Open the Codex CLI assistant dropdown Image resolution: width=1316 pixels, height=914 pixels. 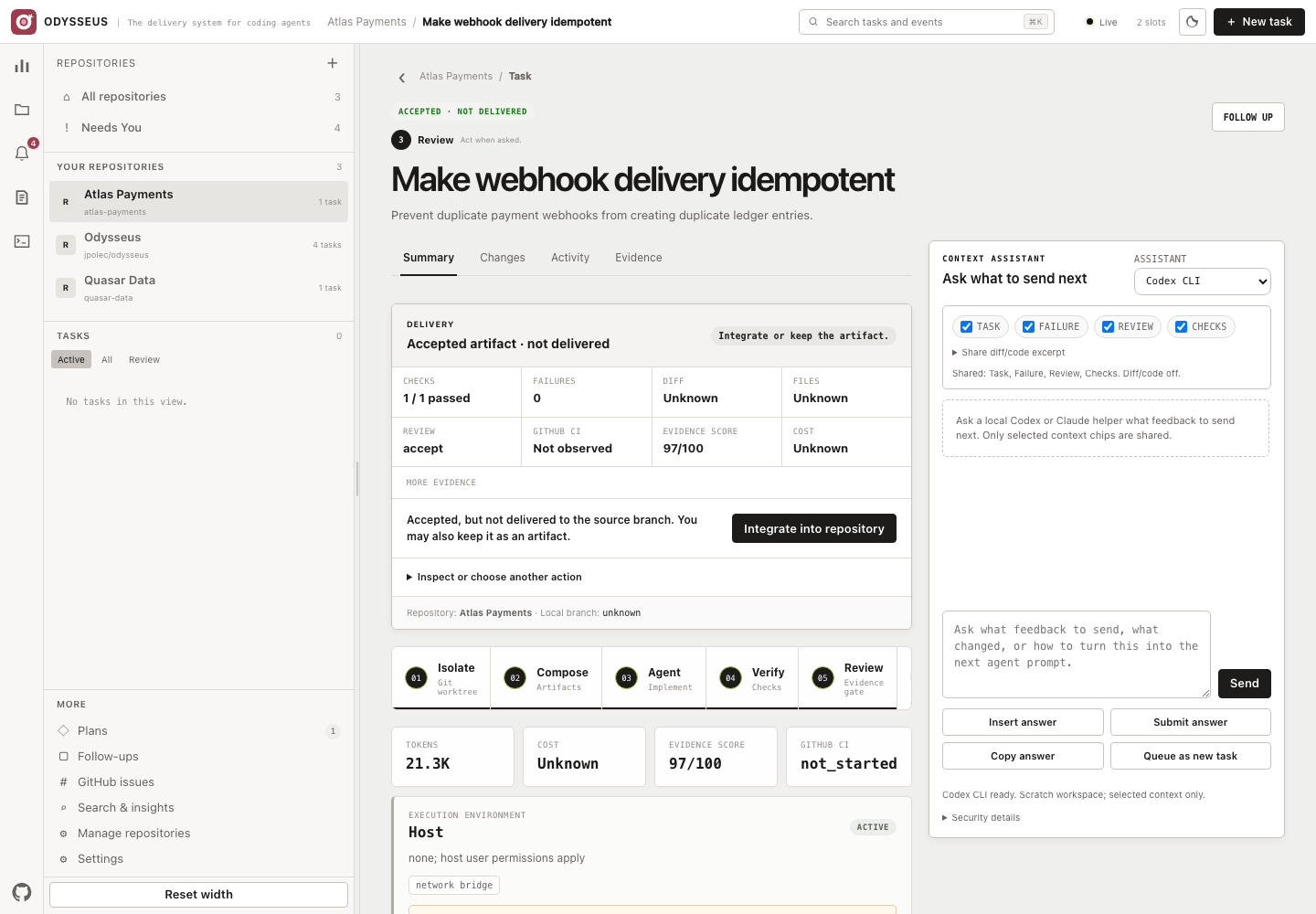(x=1203, y=282)
